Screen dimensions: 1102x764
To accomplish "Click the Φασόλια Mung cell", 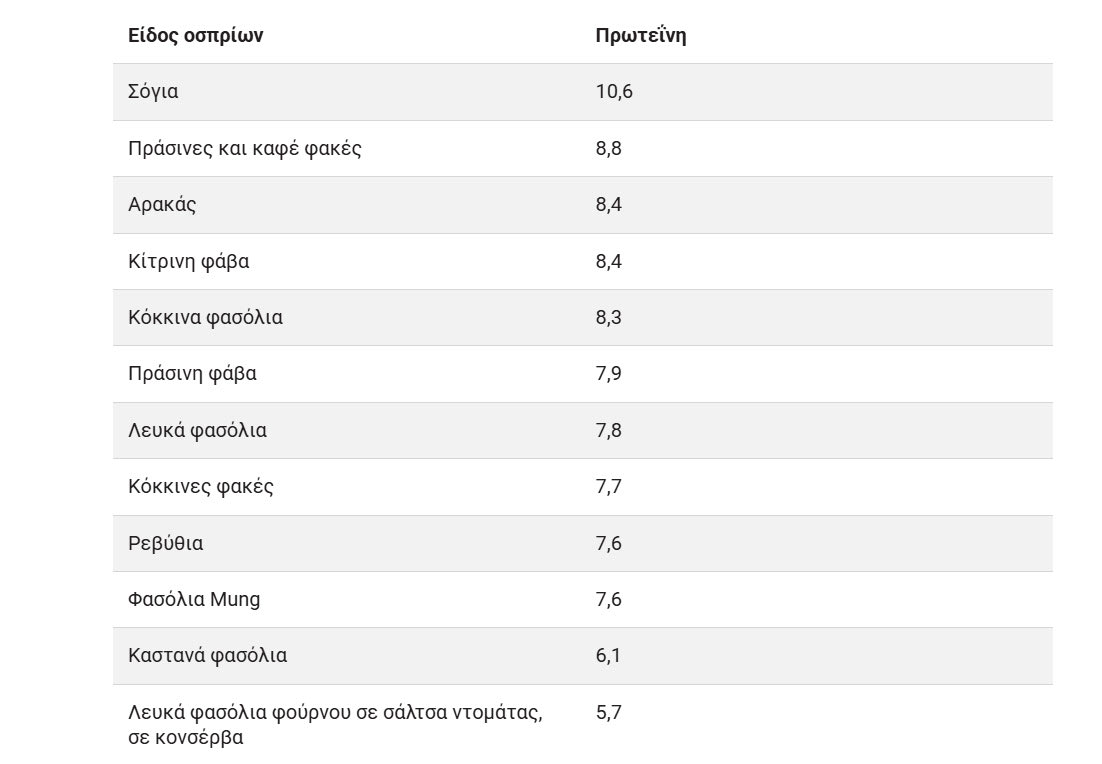I will pyautogui.click(x=194, y=600).
